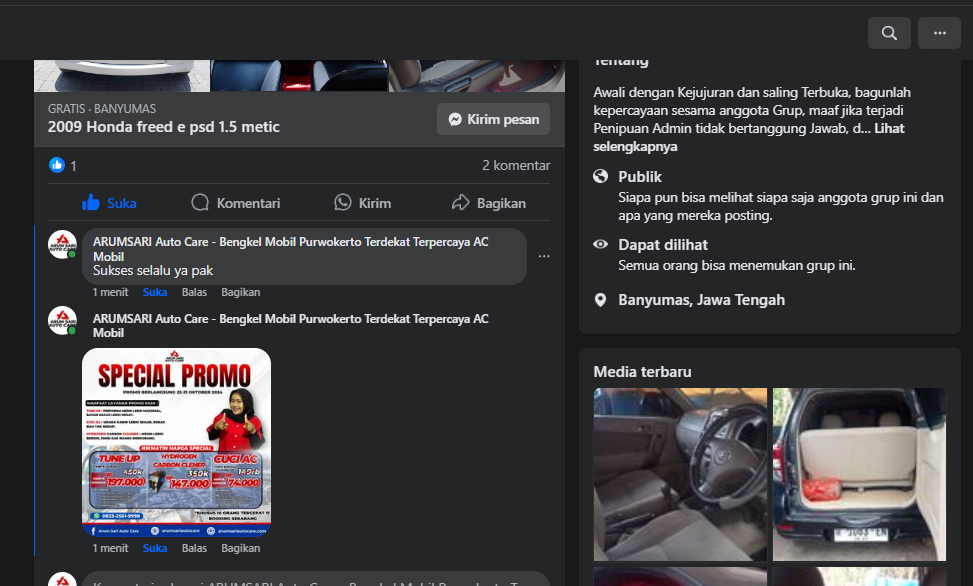
Task: Click Balas under 'Sukses selalu ya pak' comment
Action: tap(194, 292)
